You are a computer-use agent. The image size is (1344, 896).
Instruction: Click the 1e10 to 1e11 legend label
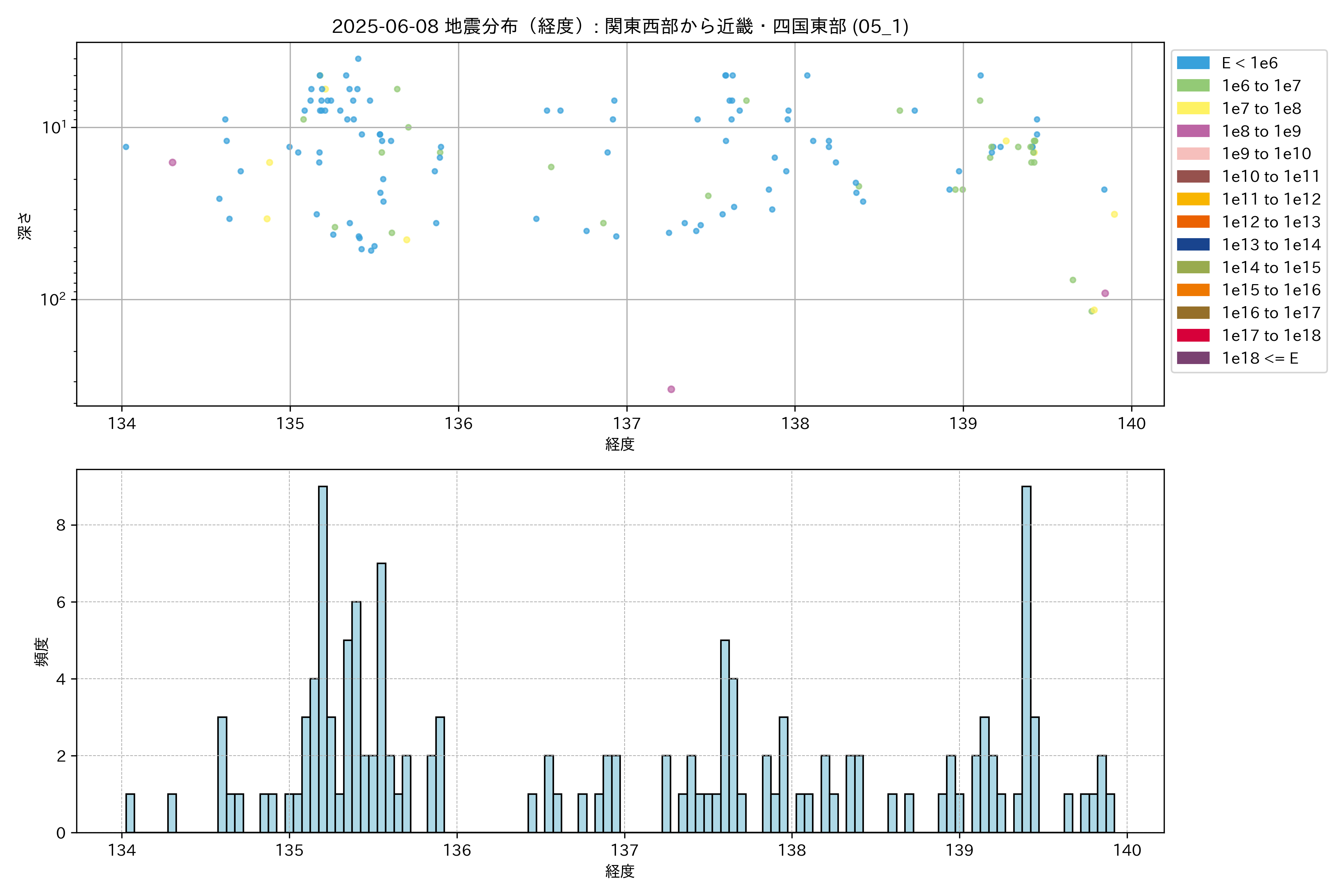click(1271, 177)
